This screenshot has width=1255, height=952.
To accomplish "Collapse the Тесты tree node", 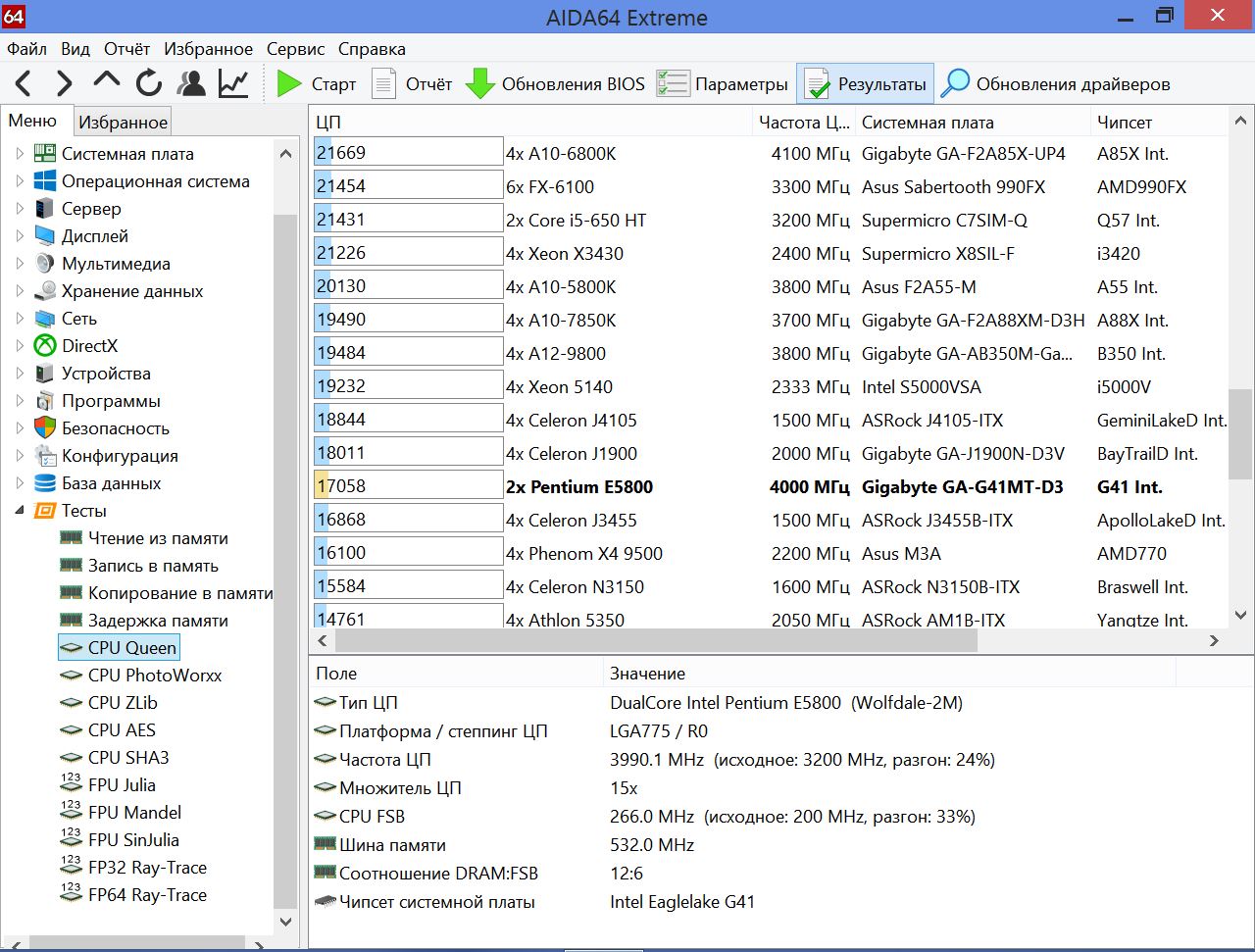I will click(x=20, y=511).
